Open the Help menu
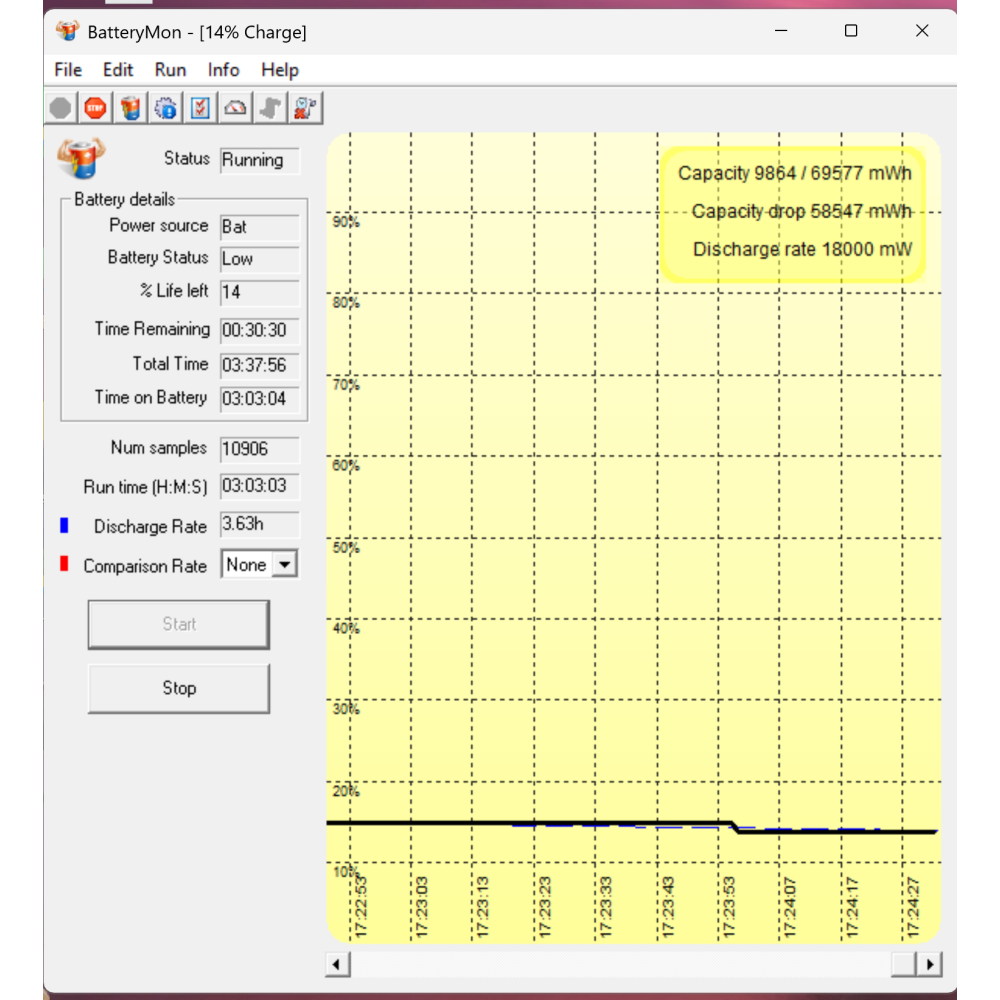This screenshot has width=1000, height=1000. (x=280, y=70)
